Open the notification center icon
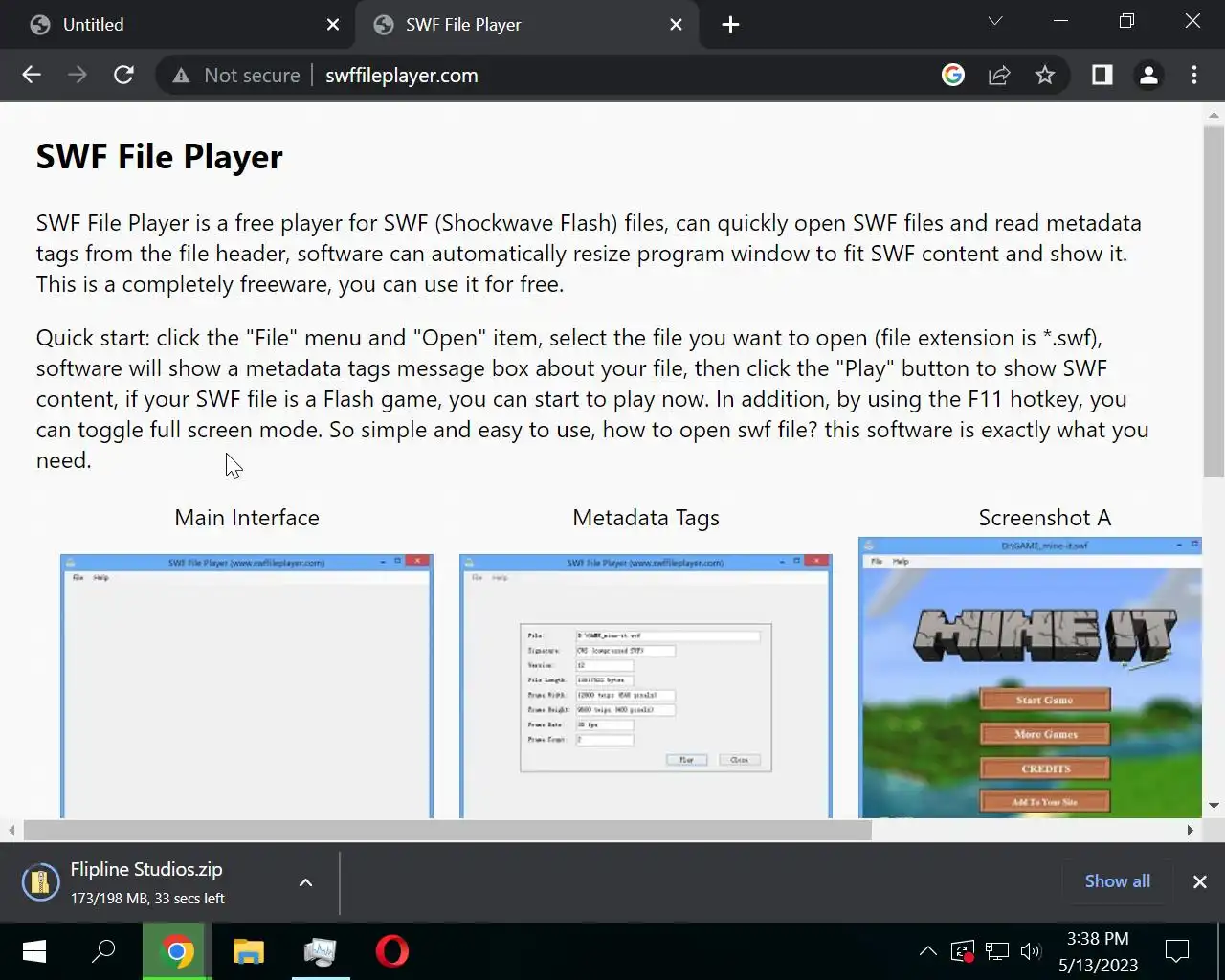 (x=1177, y=951)
